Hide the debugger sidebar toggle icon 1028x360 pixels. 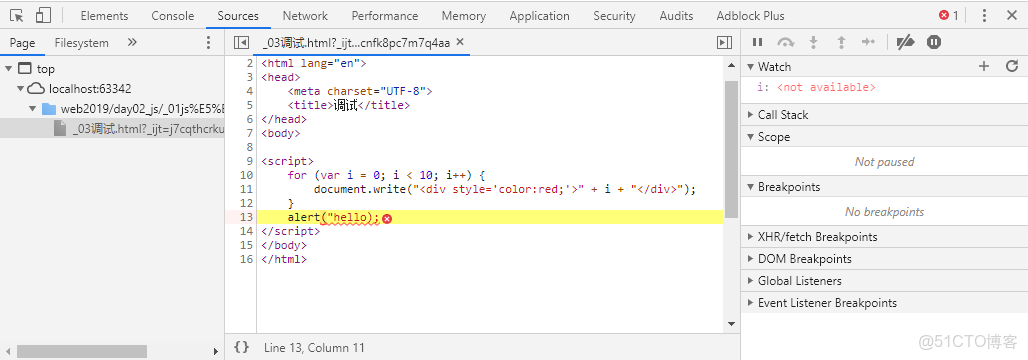coord(724,43)
